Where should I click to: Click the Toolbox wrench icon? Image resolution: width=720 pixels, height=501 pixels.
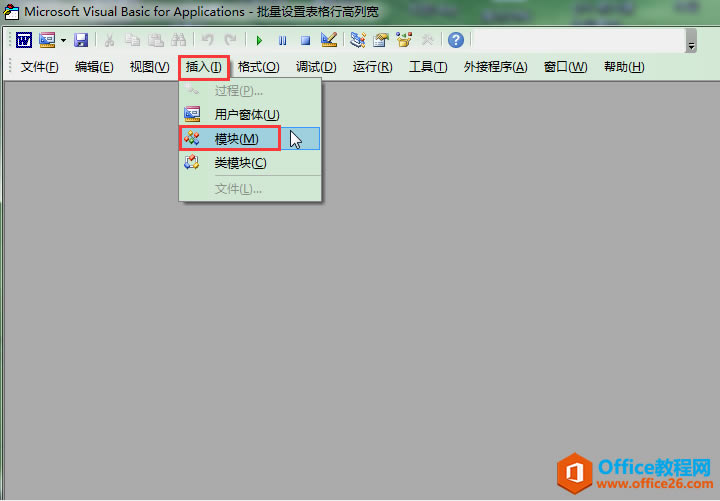tap(427, 40)
